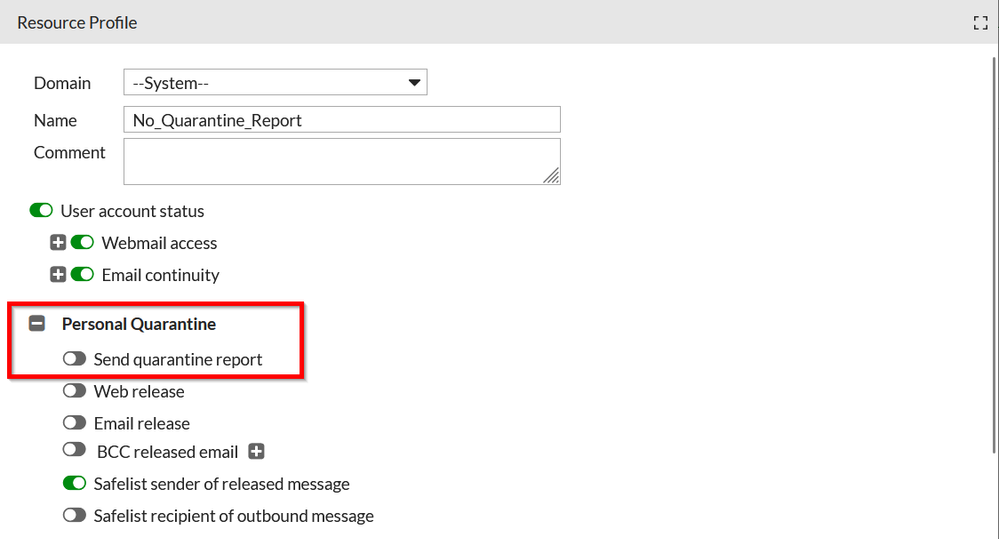Enable Send quarantine report toggle
999x539 pixels.
pyautogui.click(x=75, y=359)
